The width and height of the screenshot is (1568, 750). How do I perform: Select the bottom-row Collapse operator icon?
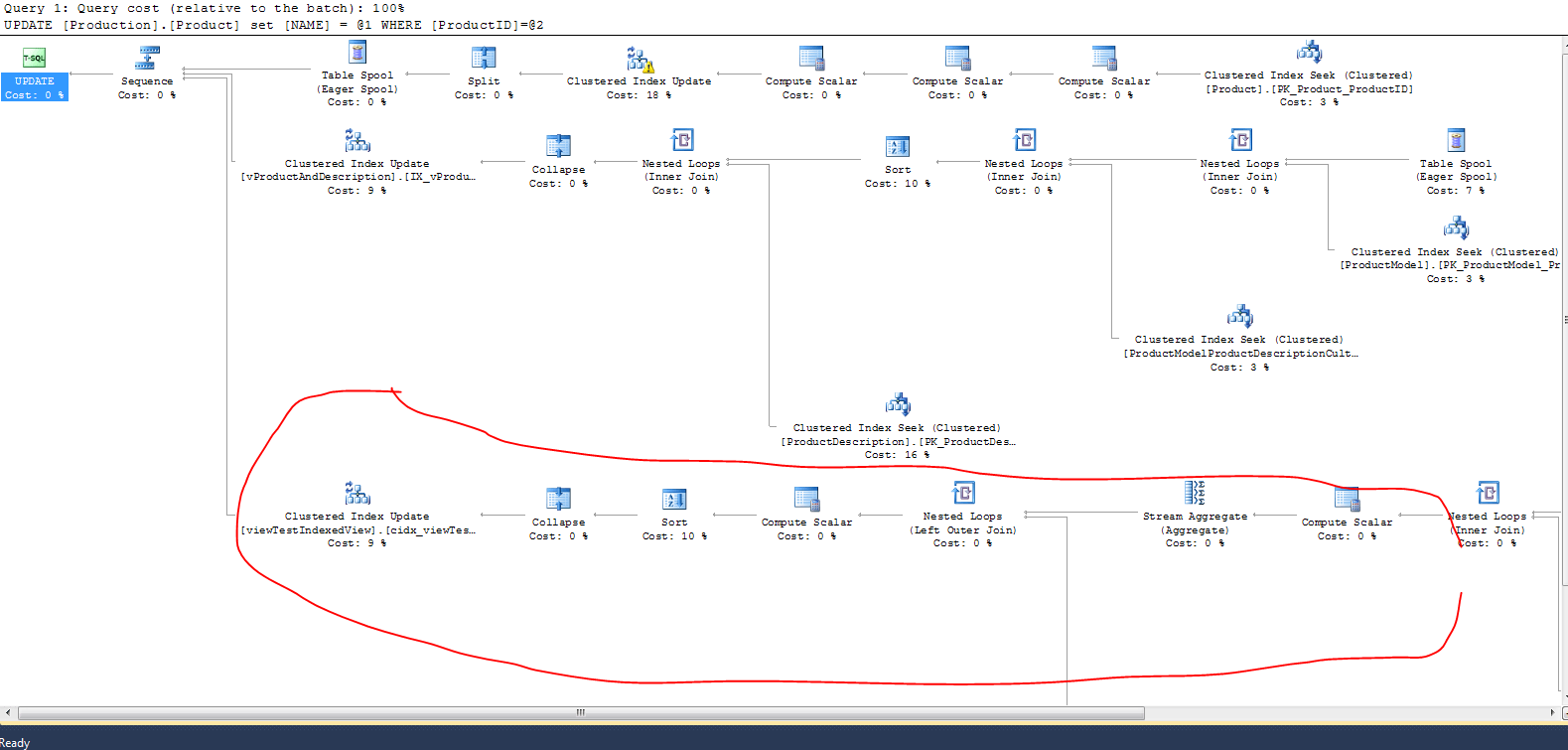pos(558,500)
